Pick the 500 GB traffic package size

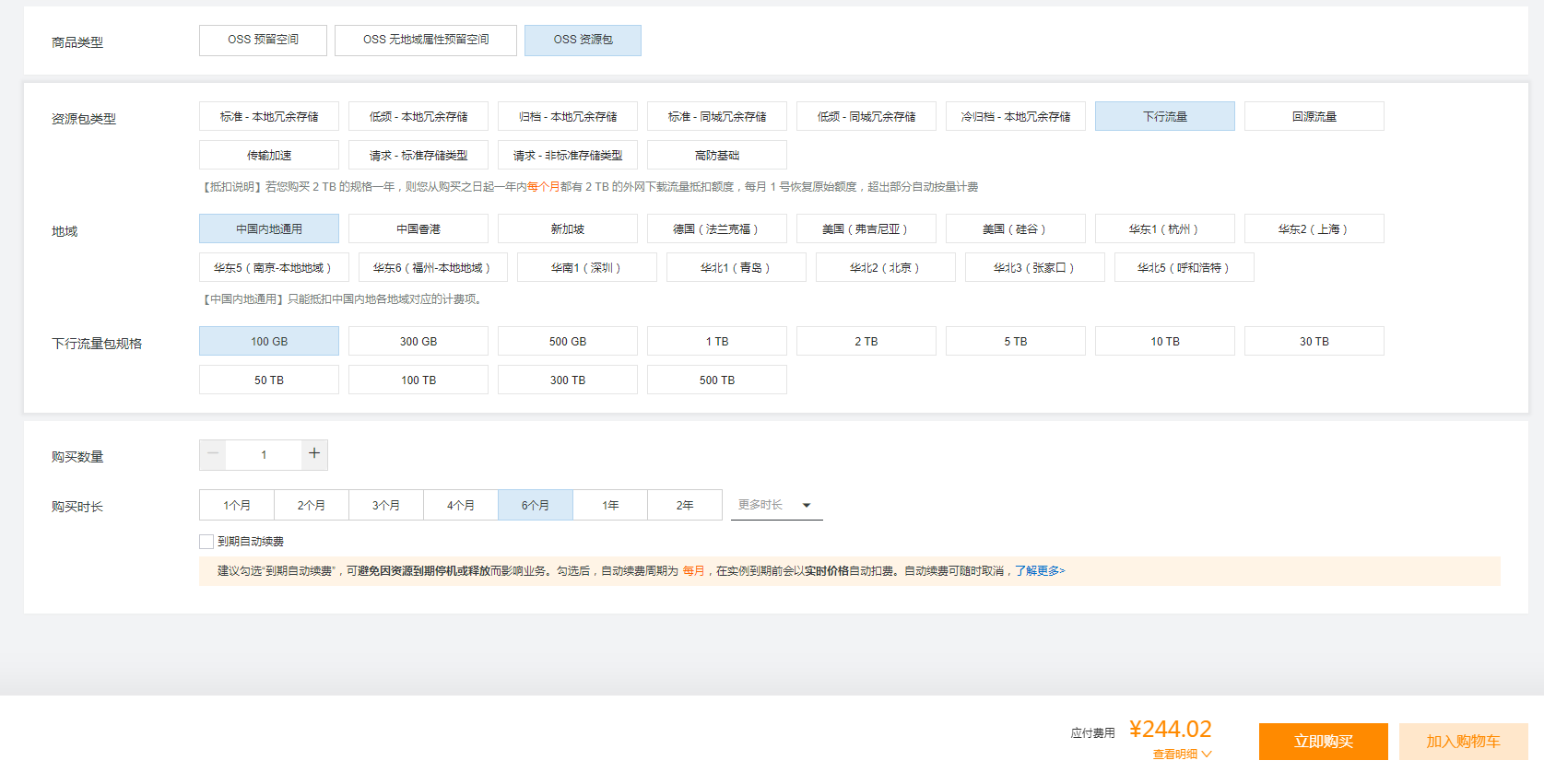tap(568, 341)
